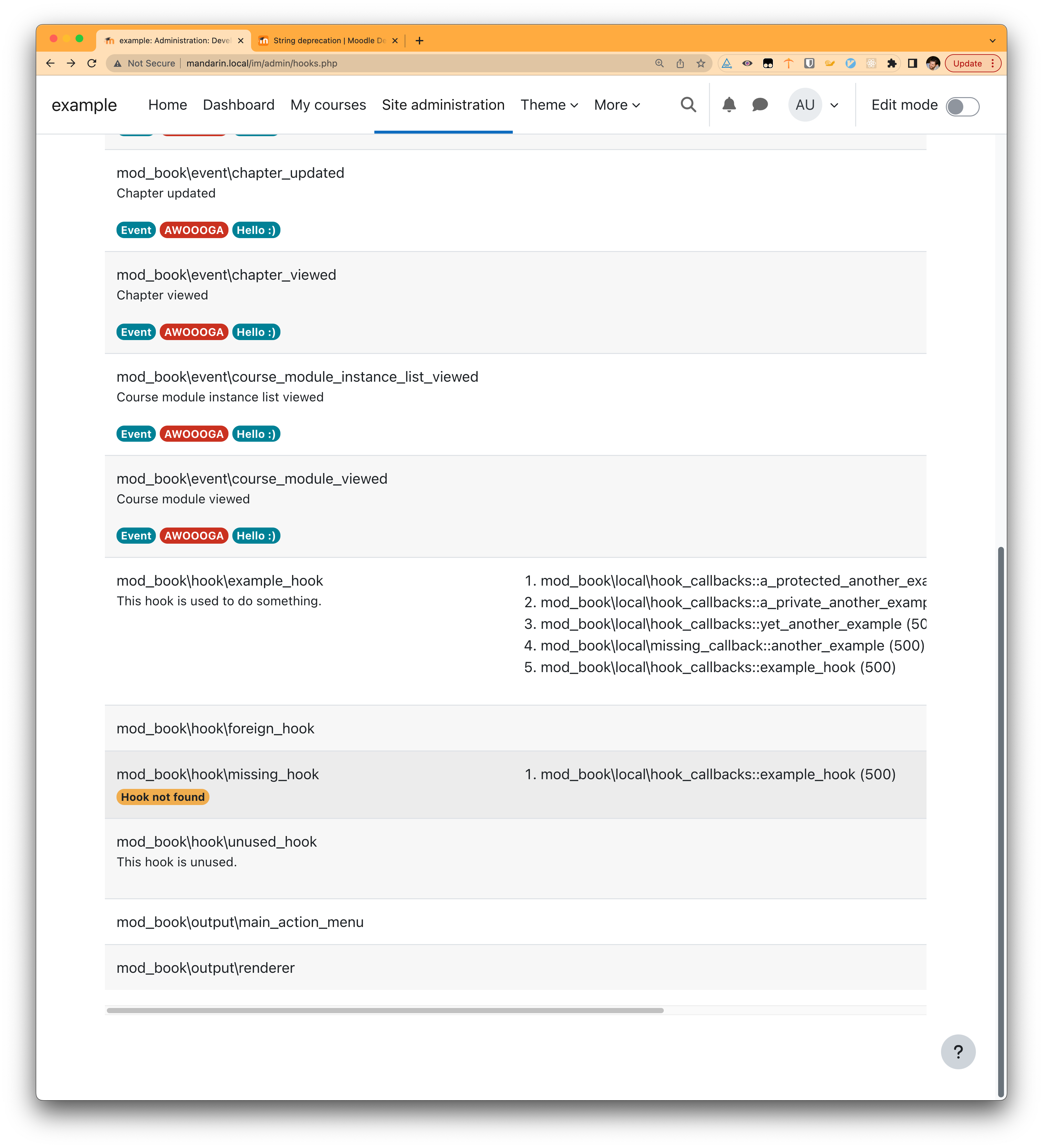This screenshot has height=1148, width=1043.
Task: Click mod_book\hook\foreign_hook row
Action: (x=515, y=728)
